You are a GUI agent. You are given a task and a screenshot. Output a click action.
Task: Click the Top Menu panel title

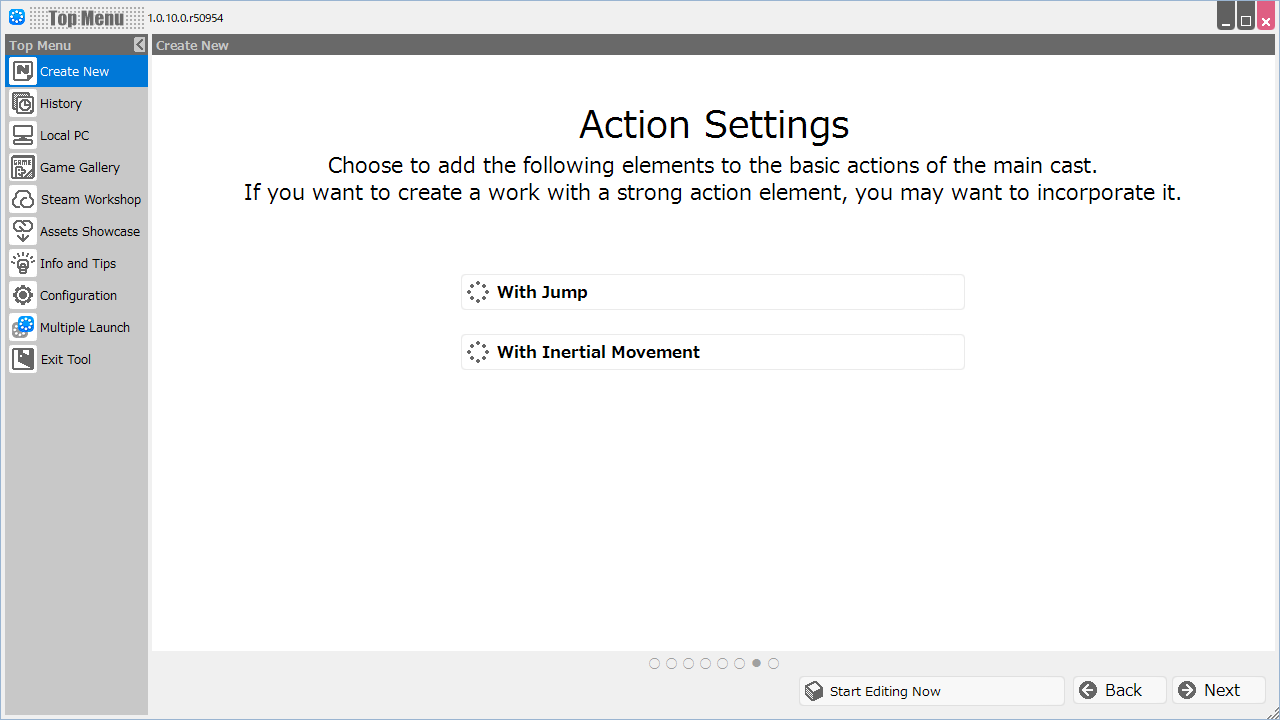coord(39,45)
